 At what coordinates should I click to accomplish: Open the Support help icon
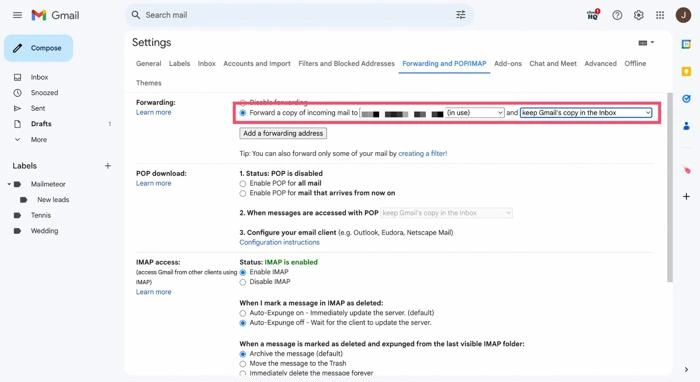point(617,15)
